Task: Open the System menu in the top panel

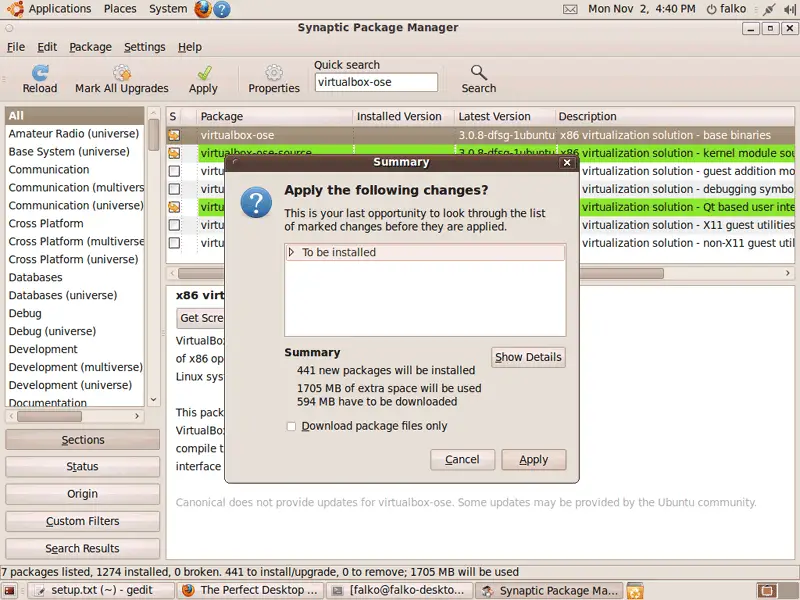Action: click(168, 9)
